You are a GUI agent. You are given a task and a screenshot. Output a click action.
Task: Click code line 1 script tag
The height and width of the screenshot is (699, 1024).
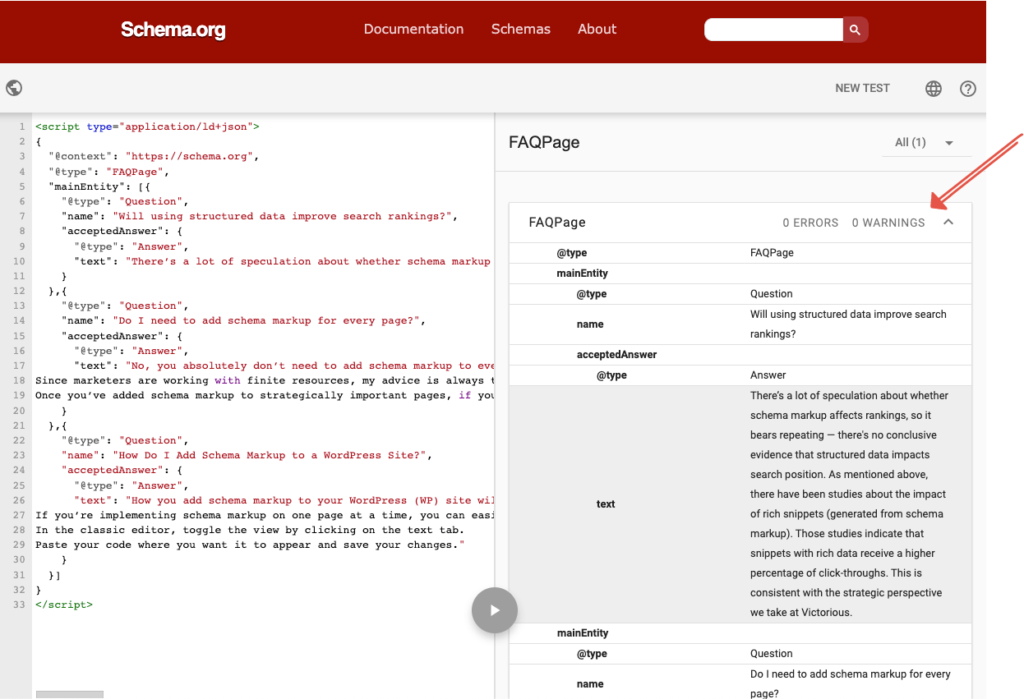[x=147, y=127]
